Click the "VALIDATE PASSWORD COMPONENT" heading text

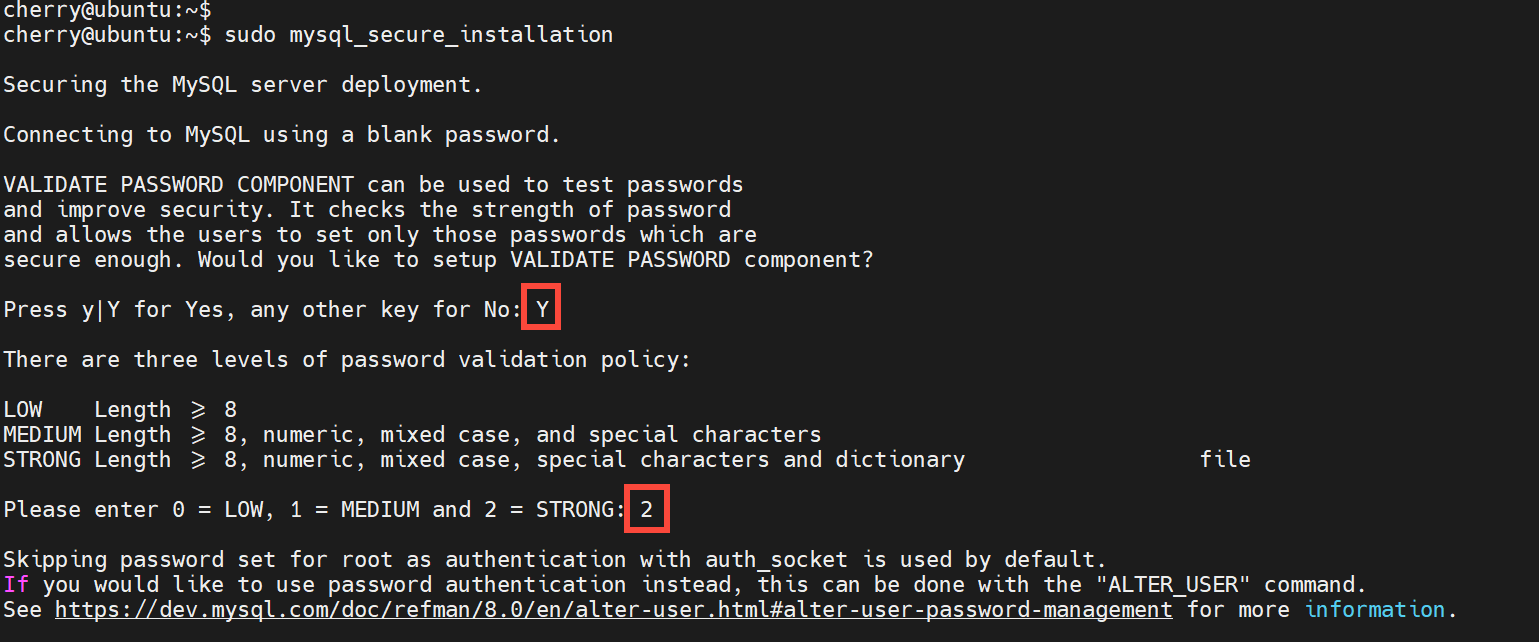[x=178, y=185]
